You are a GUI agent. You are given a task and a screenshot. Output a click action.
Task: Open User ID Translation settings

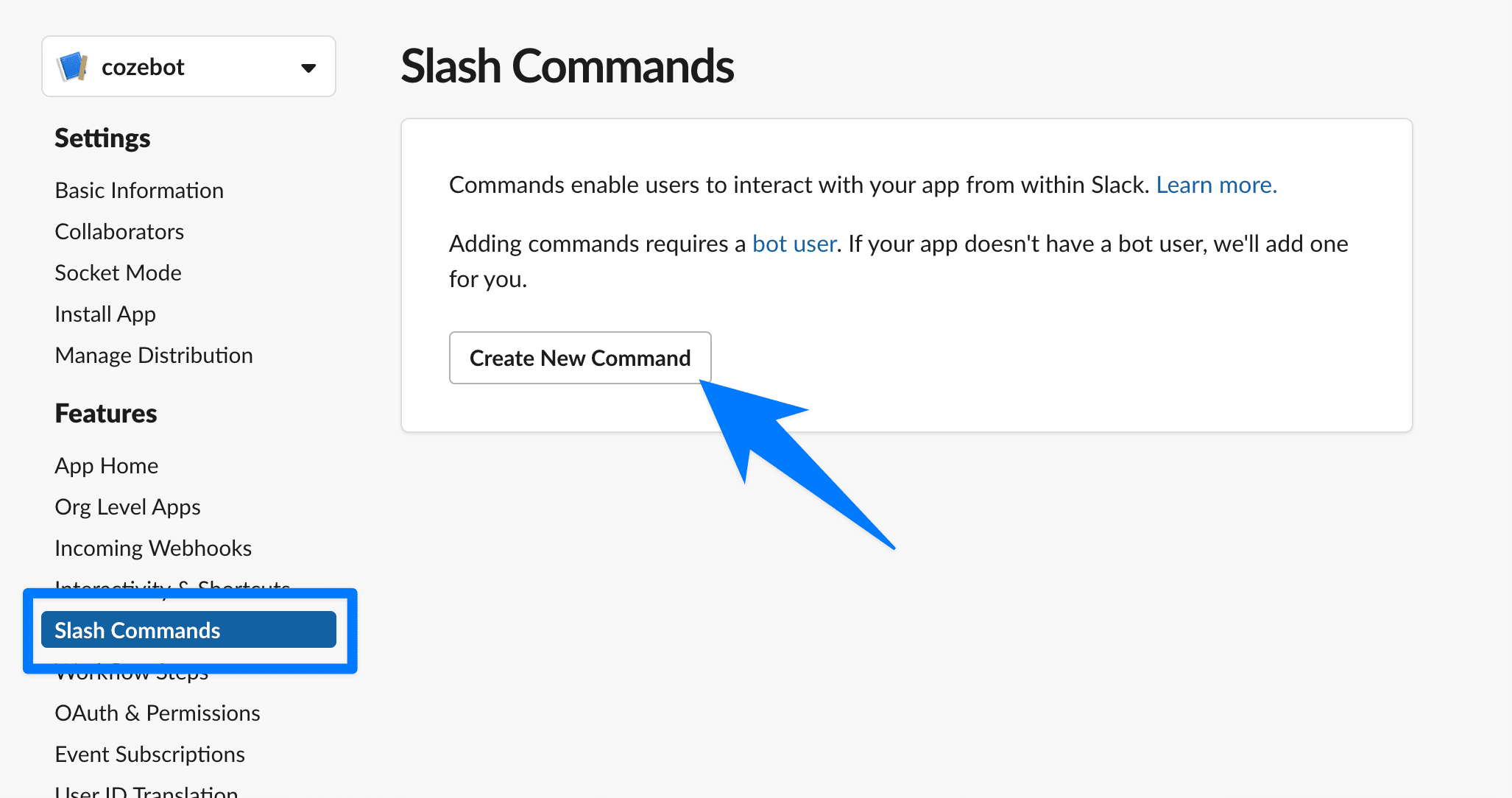point(146,792)
